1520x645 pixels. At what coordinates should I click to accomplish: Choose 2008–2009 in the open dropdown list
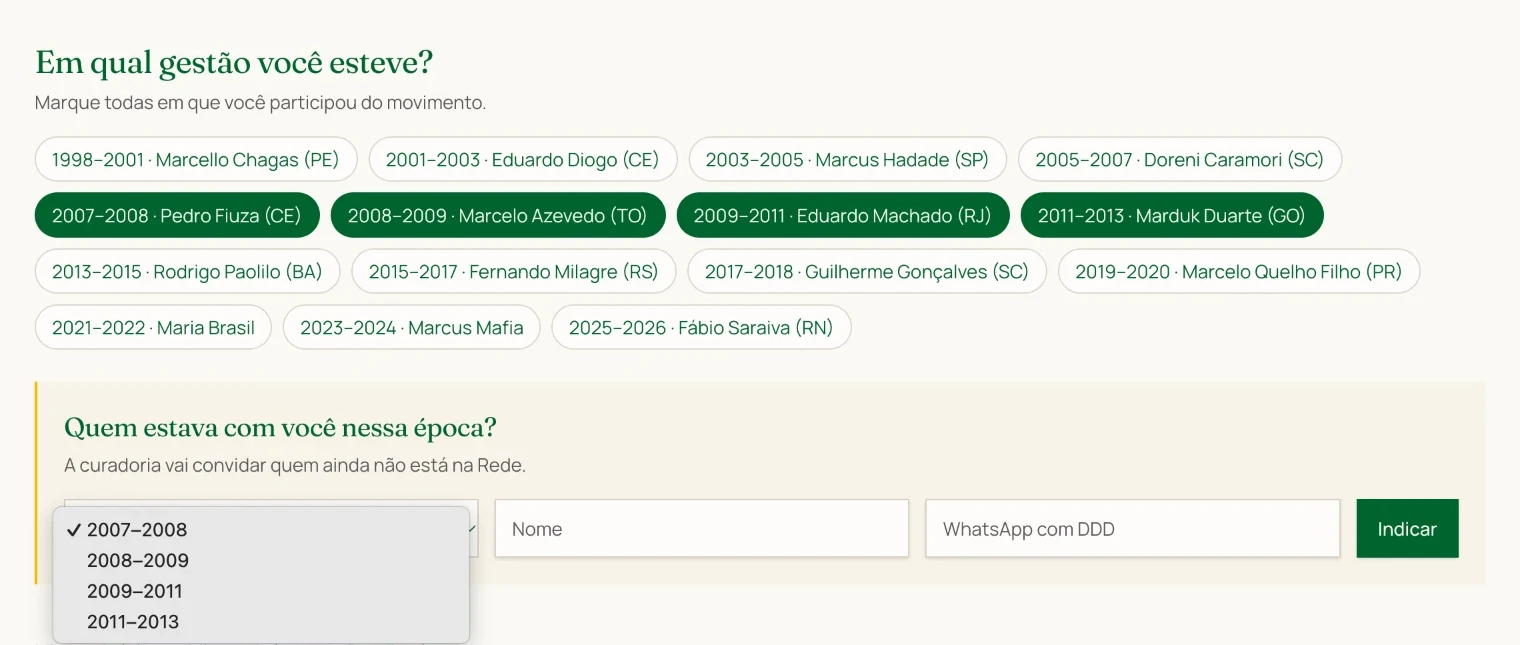261,560
